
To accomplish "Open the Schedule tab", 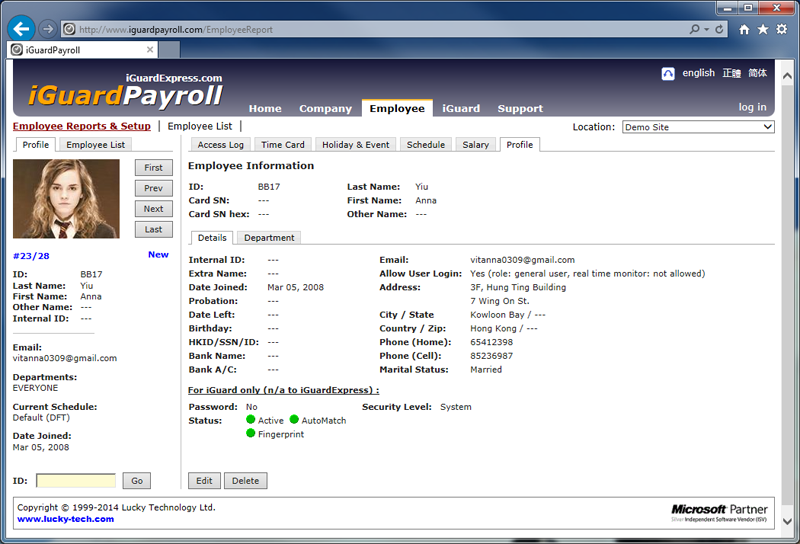I will tap(426, 145).
